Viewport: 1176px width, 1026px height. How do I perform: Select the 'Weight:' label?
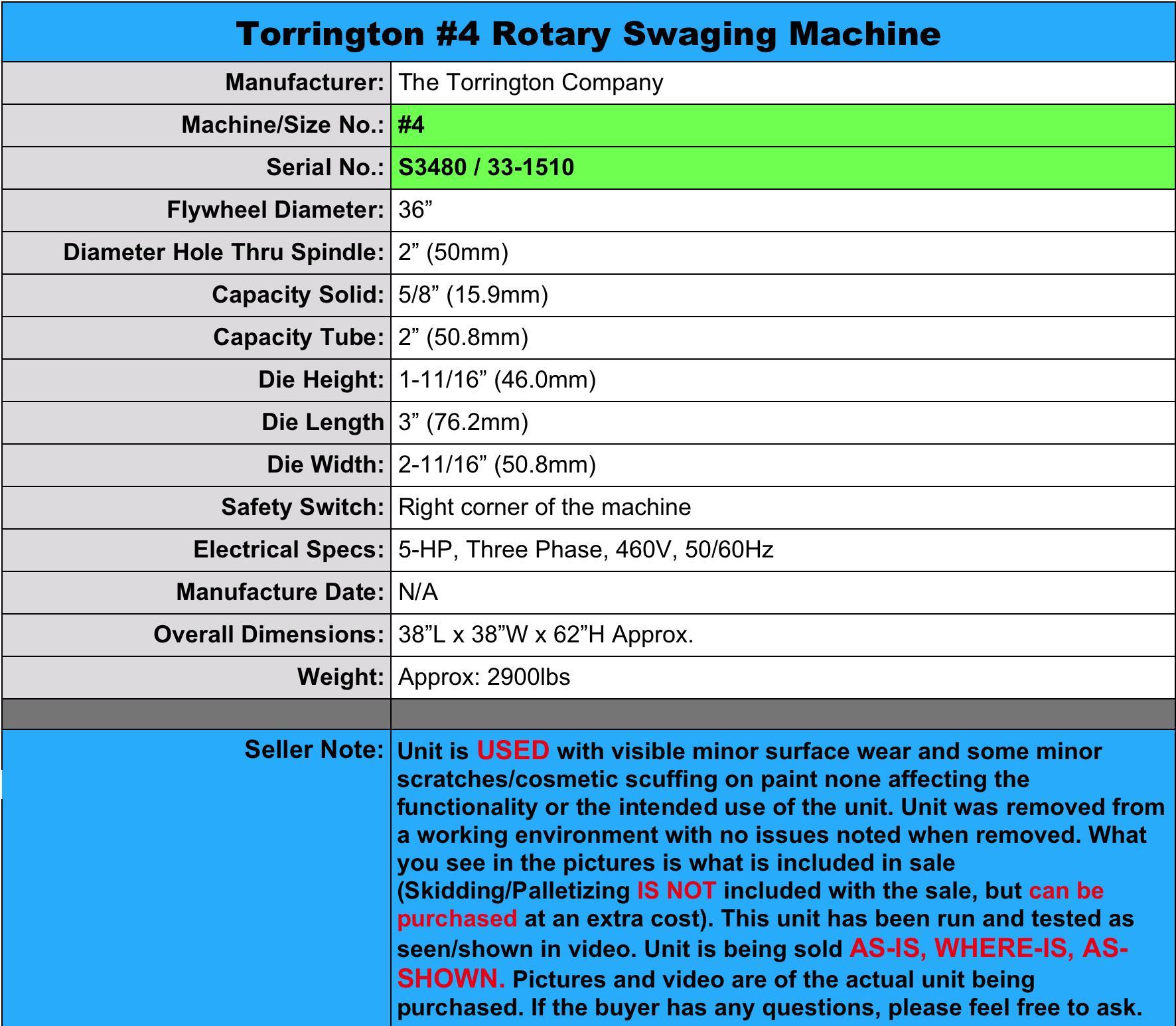(340, 677)
